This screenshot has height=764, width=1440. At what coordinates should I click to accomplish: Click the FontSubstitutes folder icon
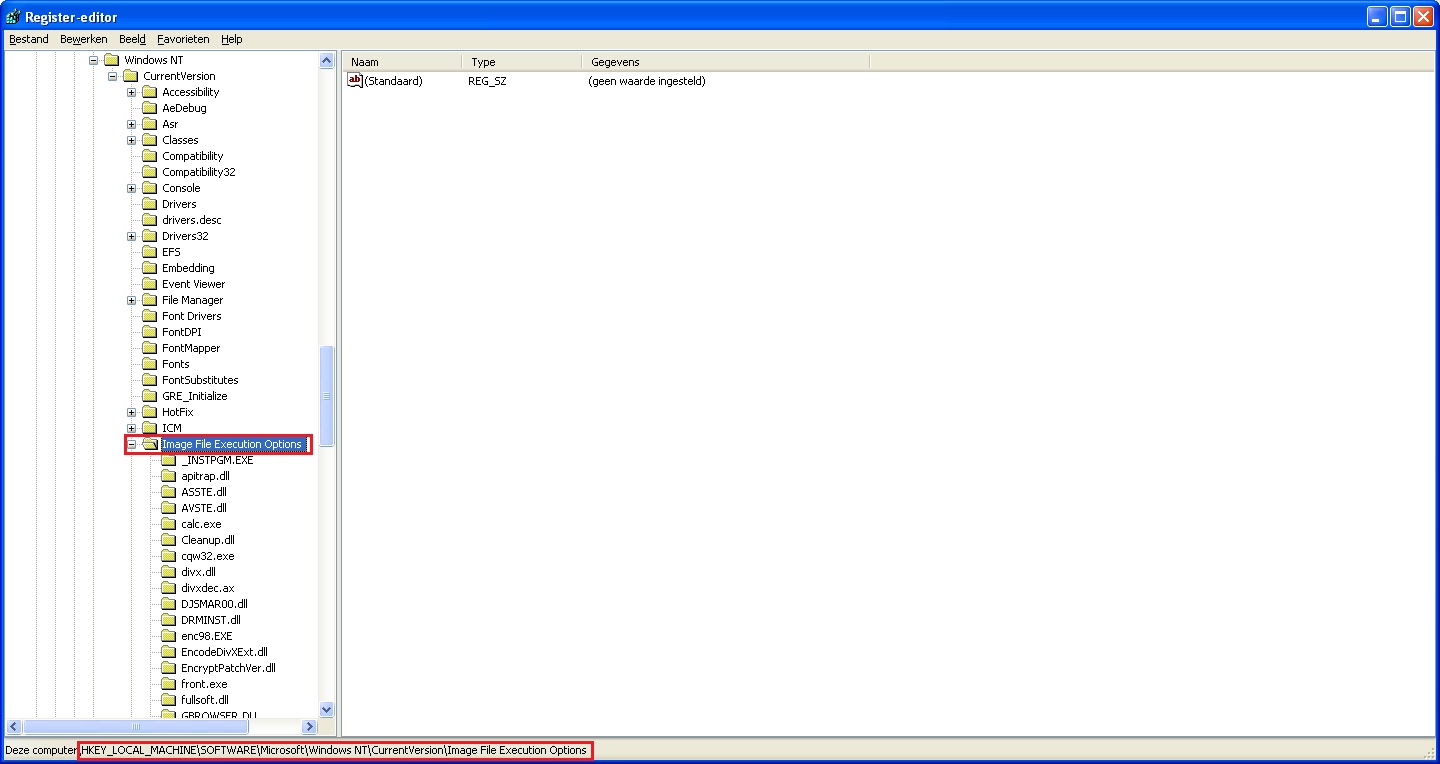point(150,380)
